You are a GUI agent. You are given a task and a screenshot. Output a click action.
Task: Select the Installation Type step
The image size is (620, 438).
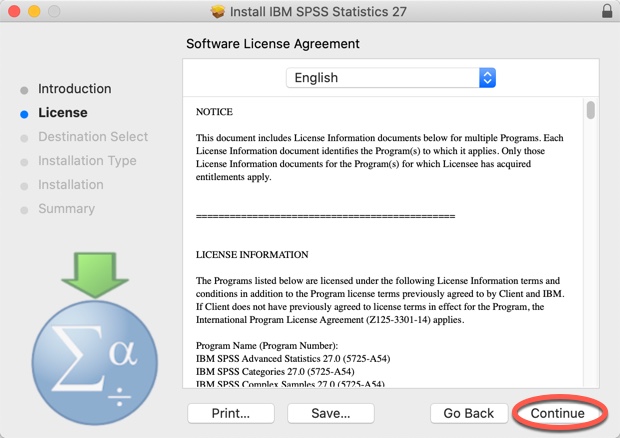[87, 160]
